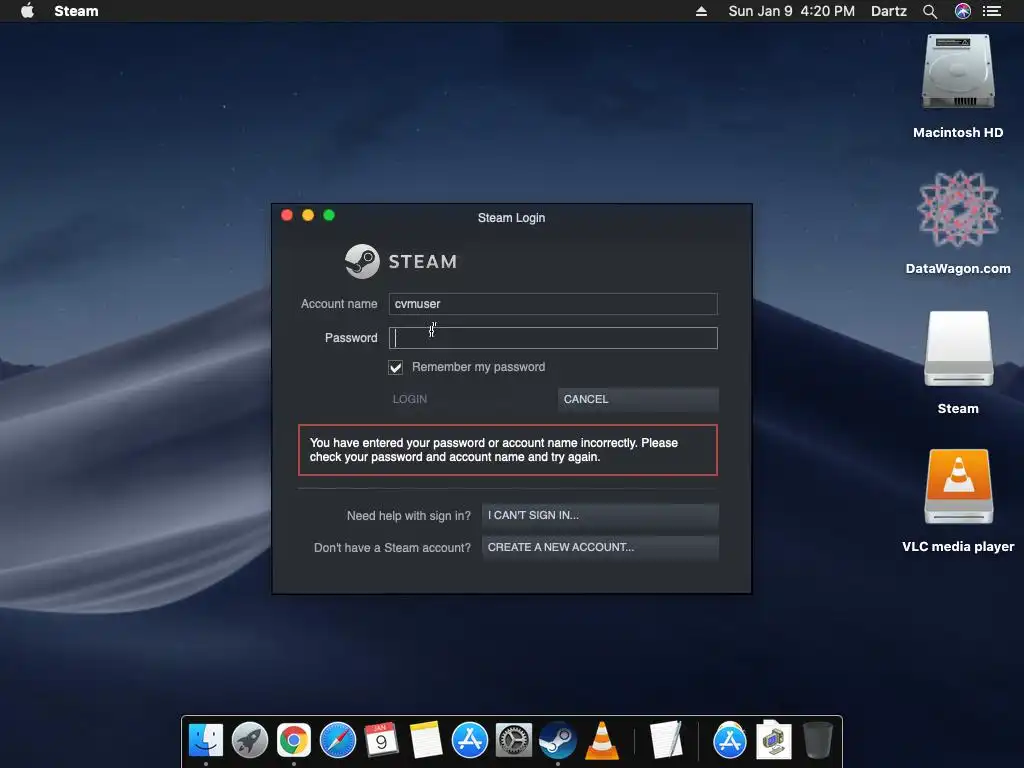
Task: Click the LOGIN button
Action: (x=409, y=399)
